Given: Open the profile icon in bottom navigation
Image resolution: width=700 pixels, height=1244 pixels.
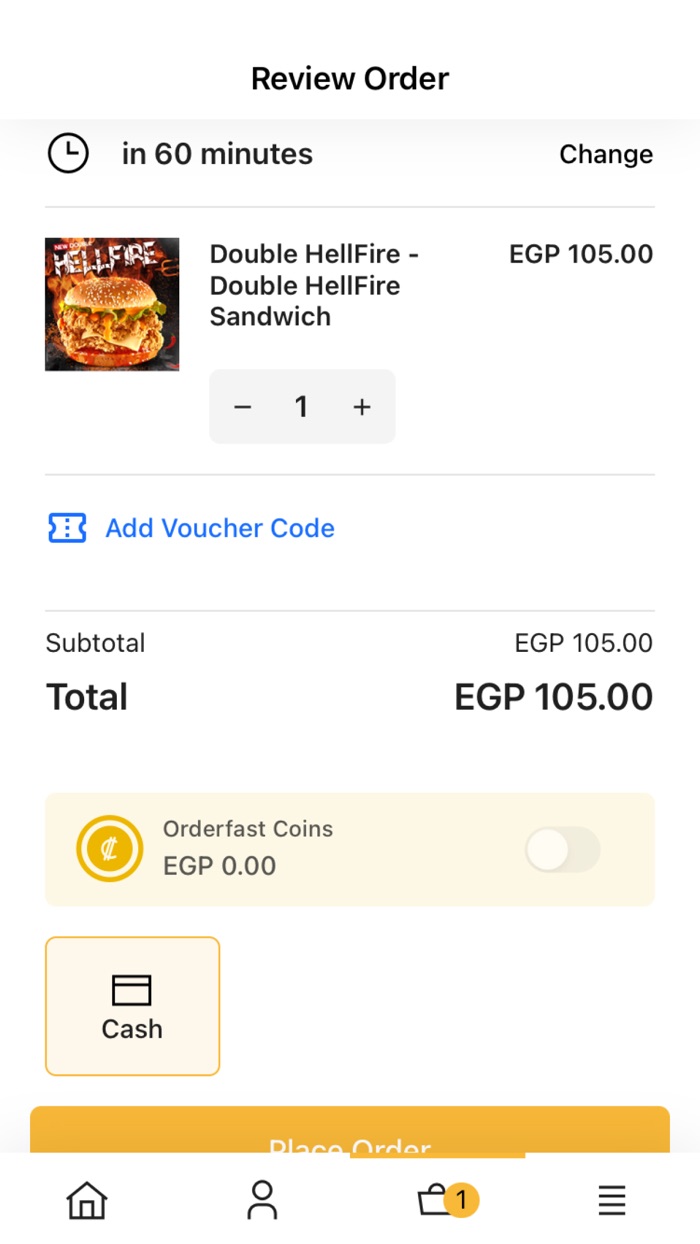Looking at the screenshot, I should coord(262,1200).
